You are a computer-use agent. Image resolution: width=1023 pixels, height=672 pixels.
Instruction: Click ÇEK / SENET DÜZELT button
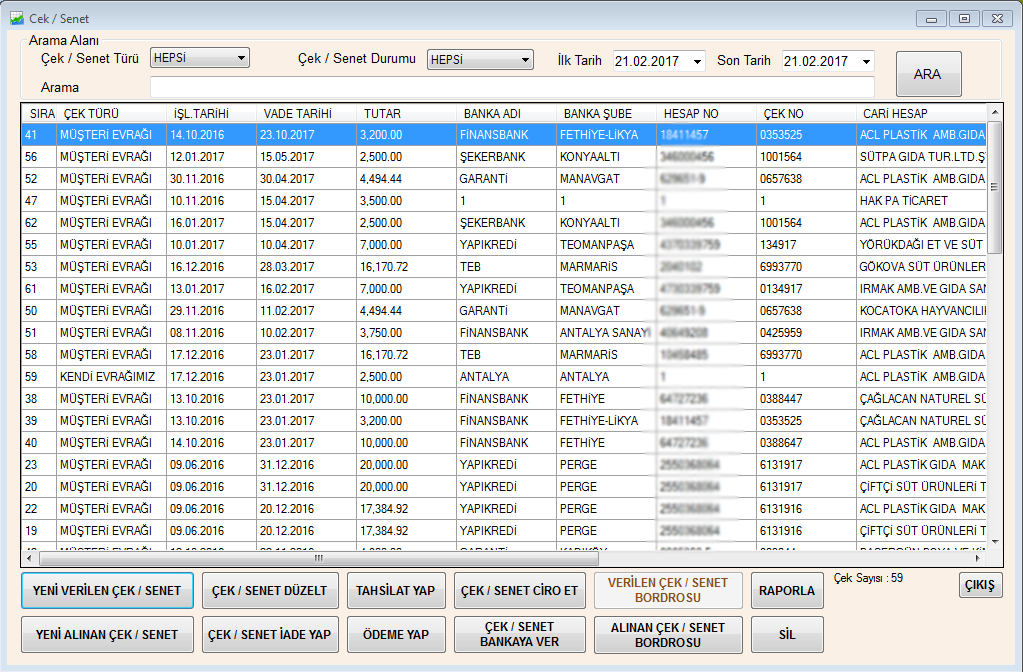pyautogui.click(x=269, y=590)
